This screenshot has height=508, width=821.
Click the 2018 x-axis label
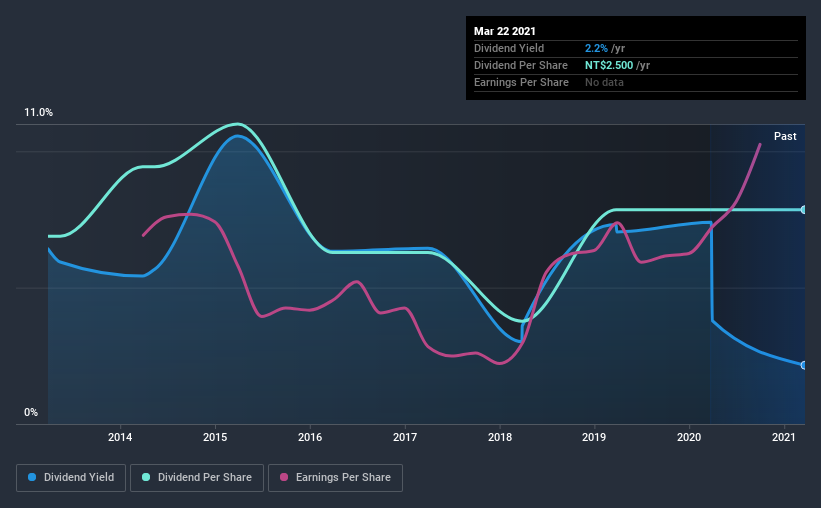coord(500,437)
